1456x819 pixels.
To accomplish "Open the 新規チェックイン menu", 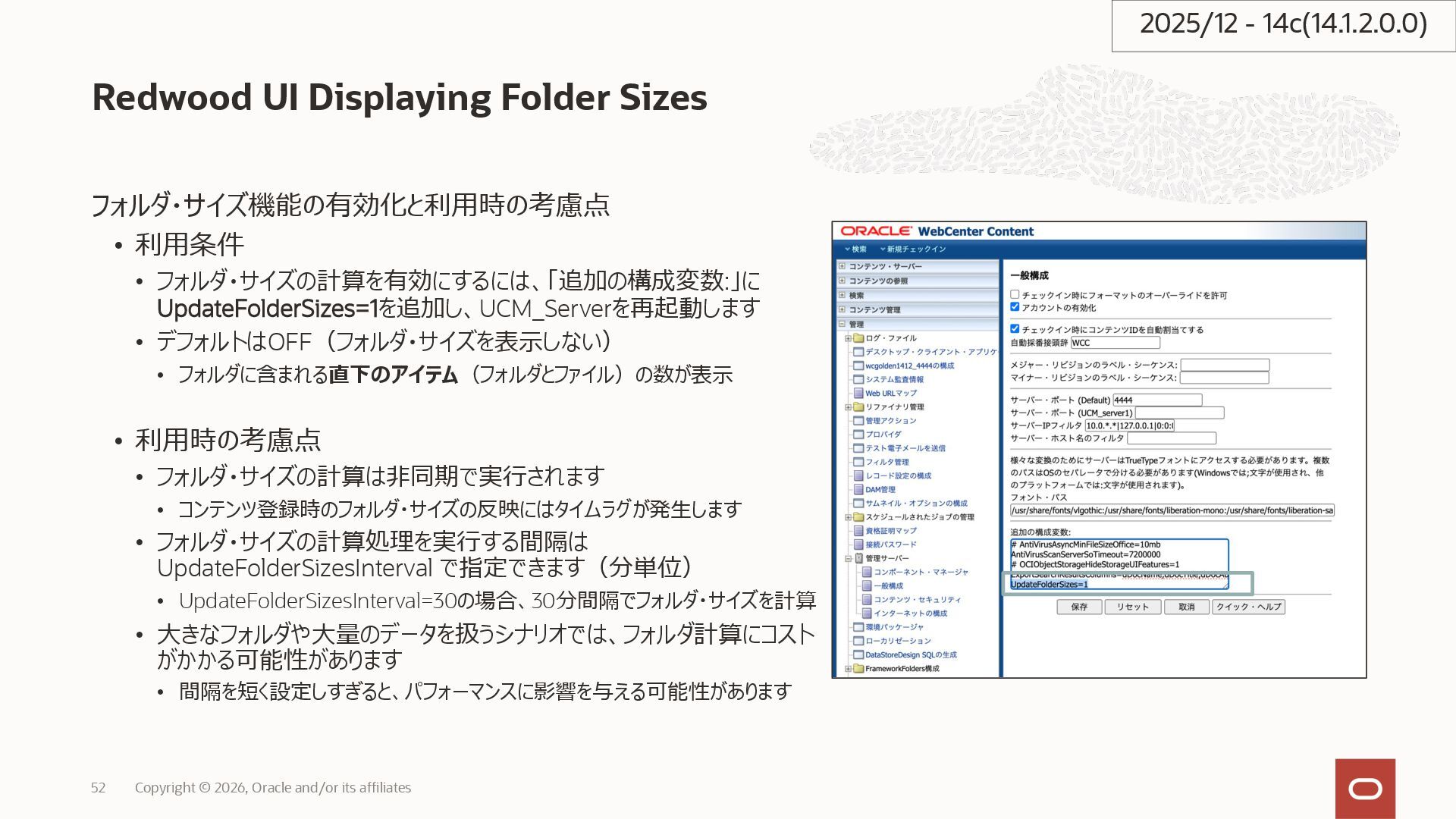I will click(913, 249).
